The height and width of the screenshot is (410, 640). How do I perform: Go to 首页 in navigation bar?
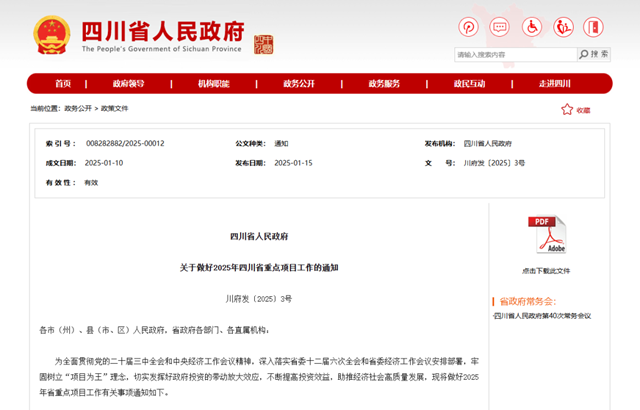click(63, 84)
